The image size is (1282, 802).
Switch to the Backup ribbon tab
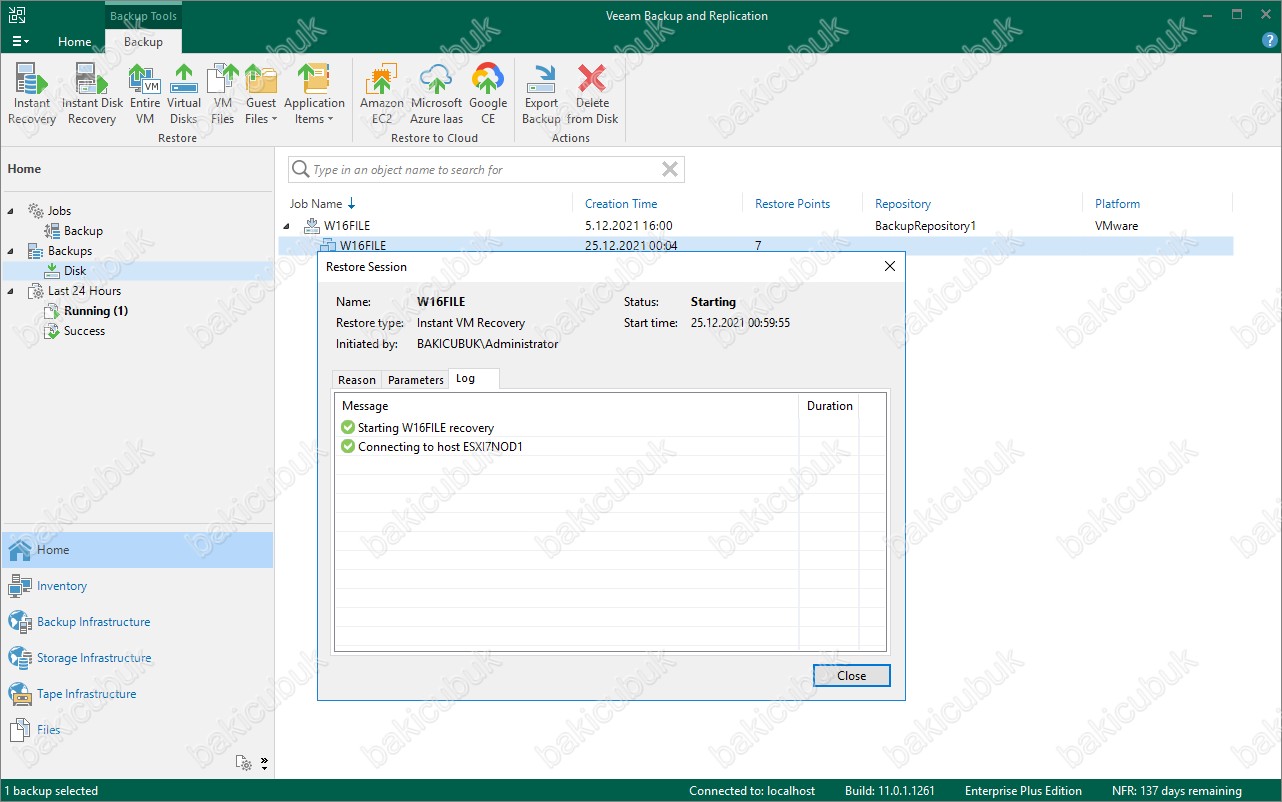point(143,42)
